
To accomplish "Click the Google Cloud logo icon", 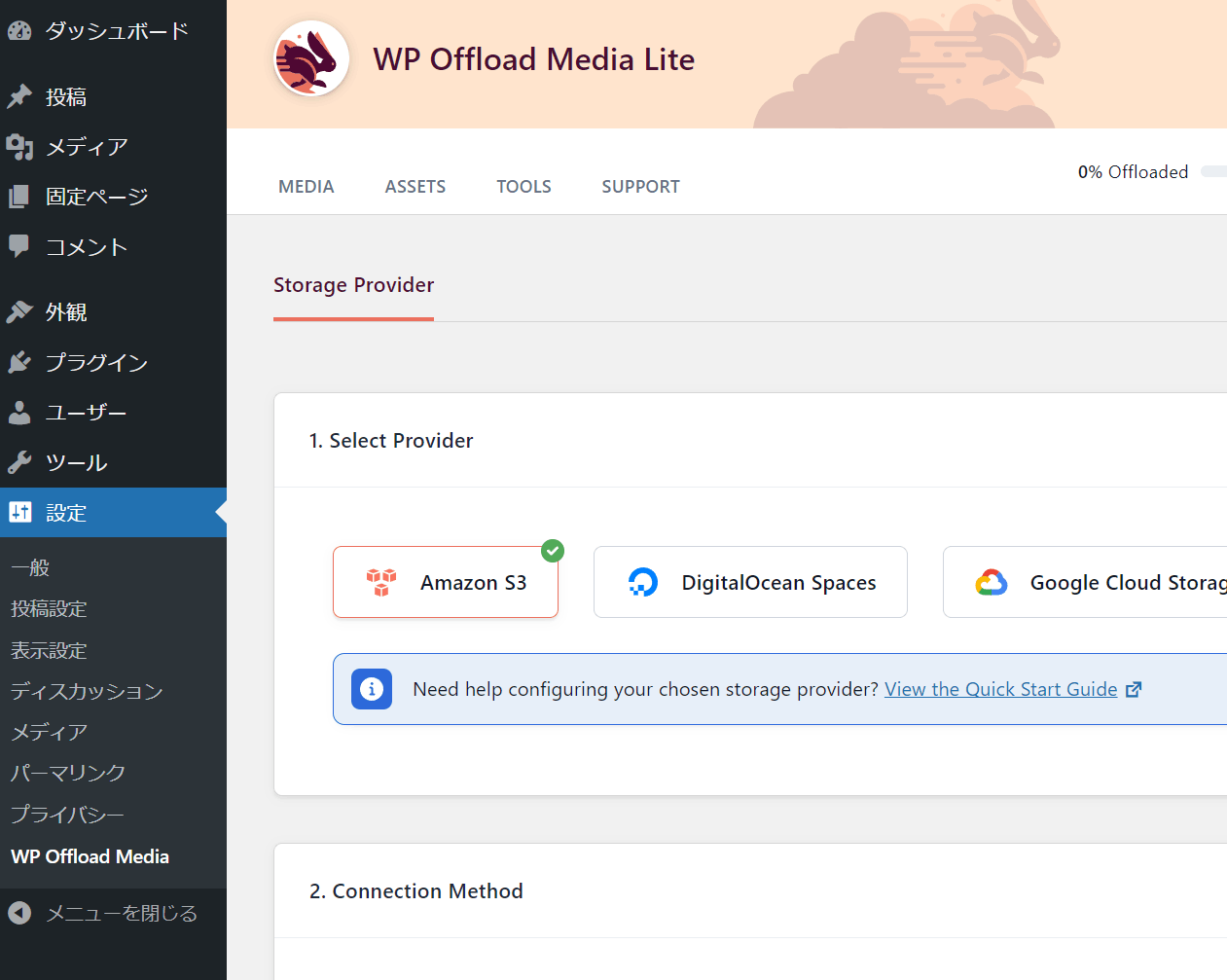I will pos(992,582).
